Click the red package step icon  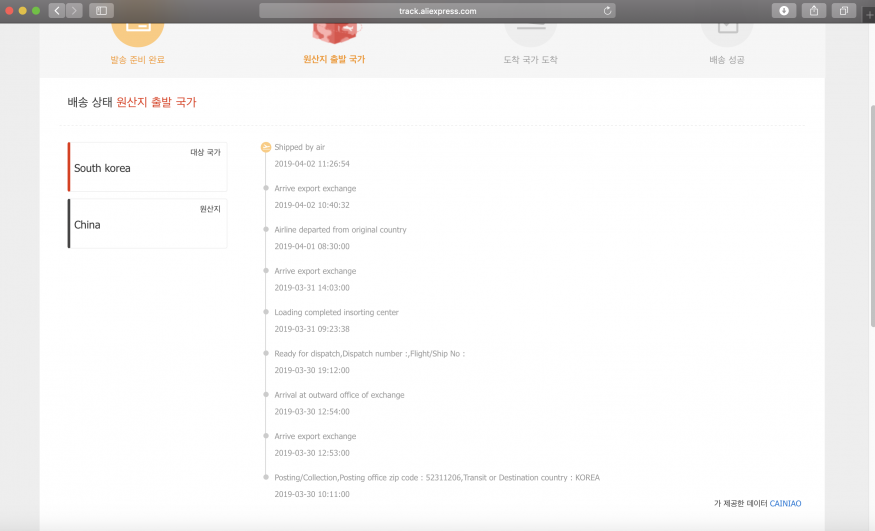335,32
